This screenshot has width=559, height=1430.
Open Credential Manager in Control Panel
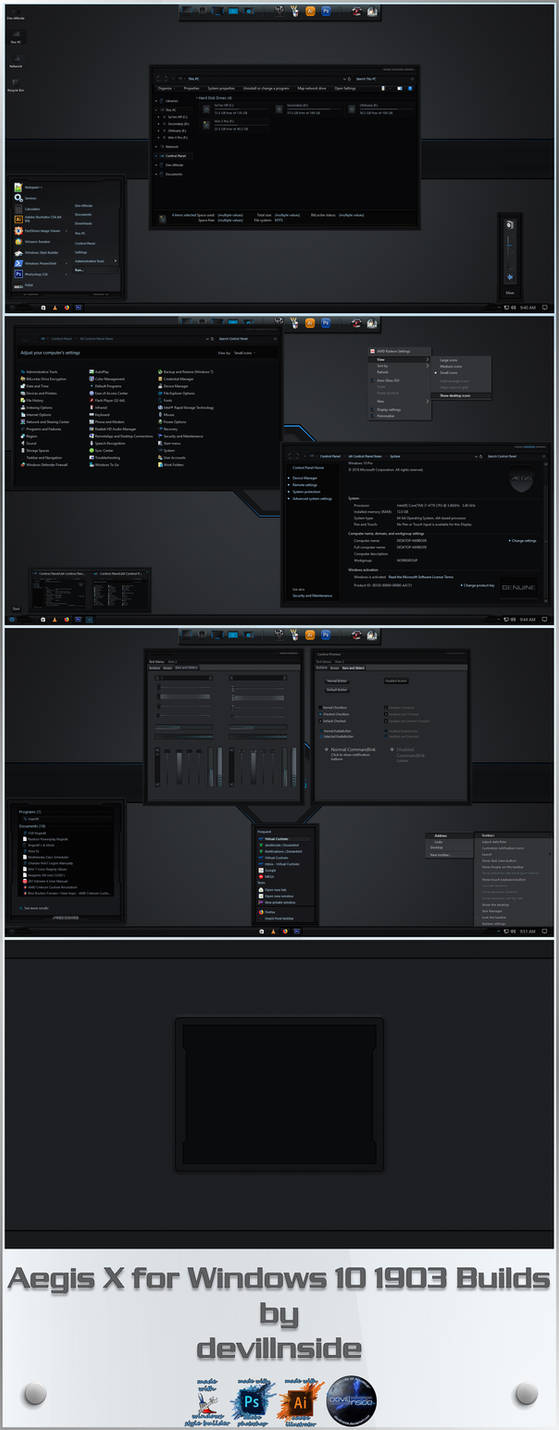176,378
